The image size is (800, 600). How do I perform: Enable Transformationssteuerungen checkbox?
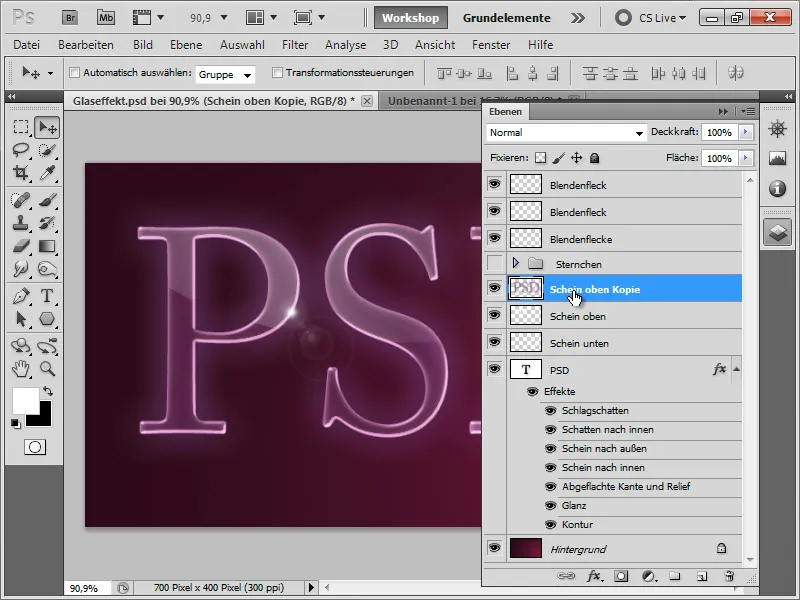[x=277, y=72]
